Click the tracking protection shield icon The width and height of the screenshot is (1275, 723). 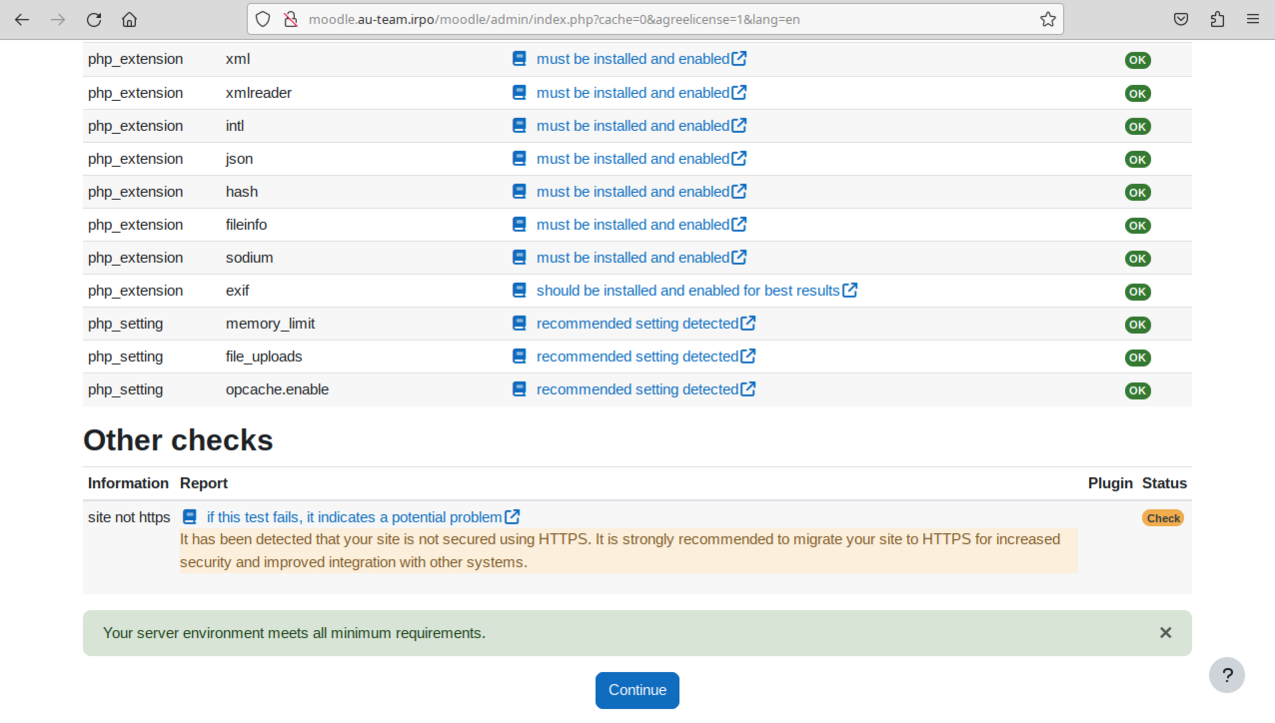(x=263, y=20)
